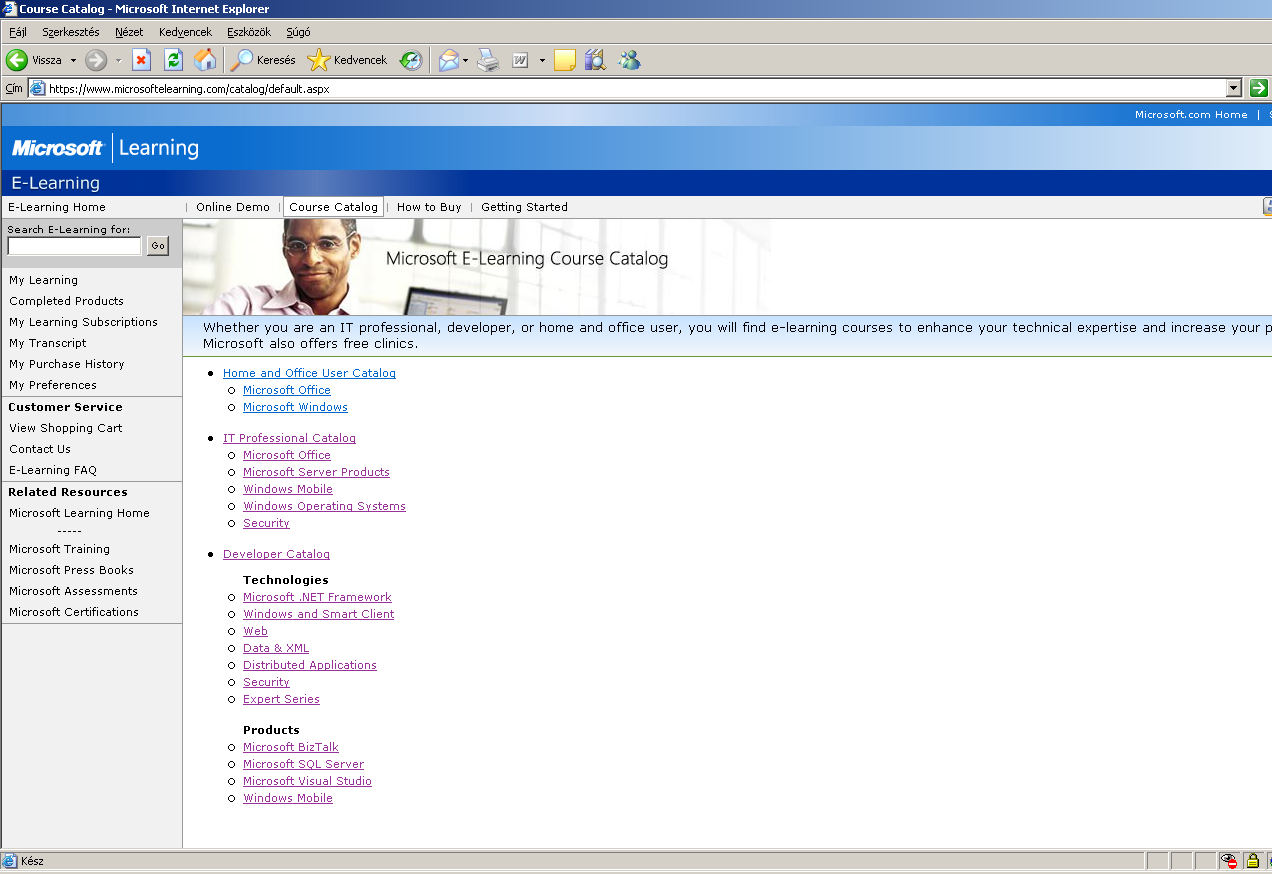Image resolution: width=1272 pixels, height=874 pixels.
Task: Print the page with the printer icon
Action: tap(487, 60)
